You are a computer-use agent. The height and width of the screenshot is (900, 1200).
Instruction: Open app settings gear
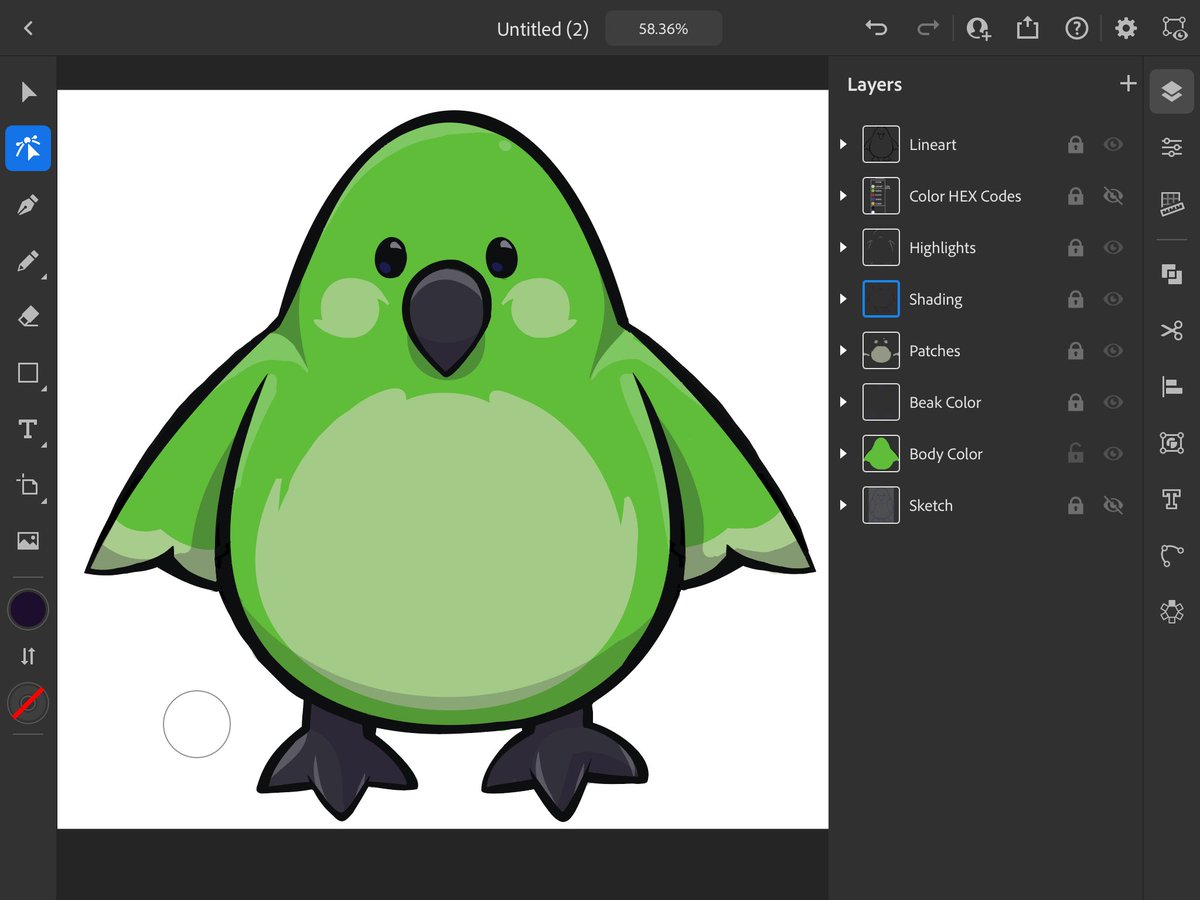[1126, 28]
